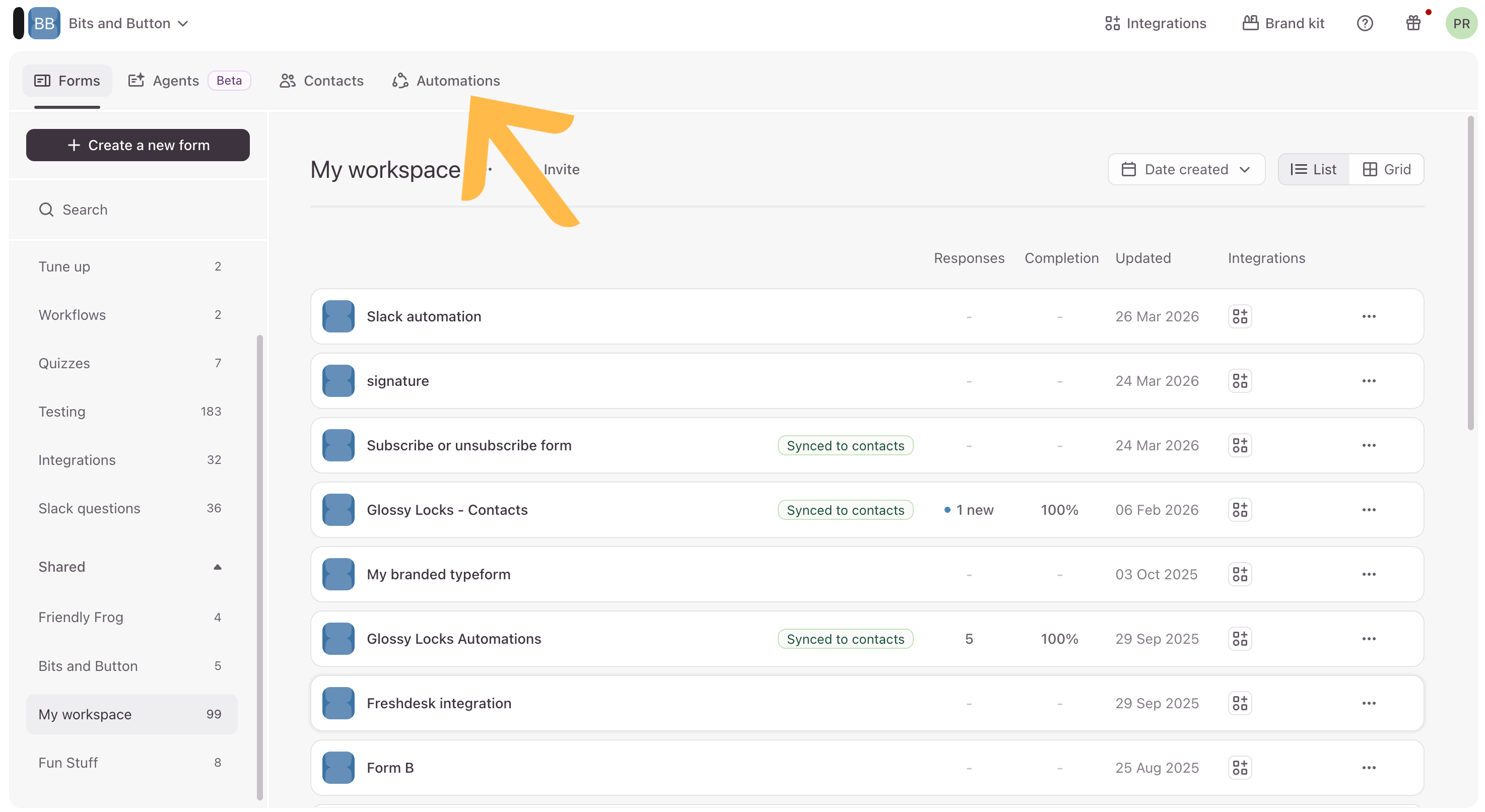
Task: Open the help question mark icon
Action: (1365, 23)
